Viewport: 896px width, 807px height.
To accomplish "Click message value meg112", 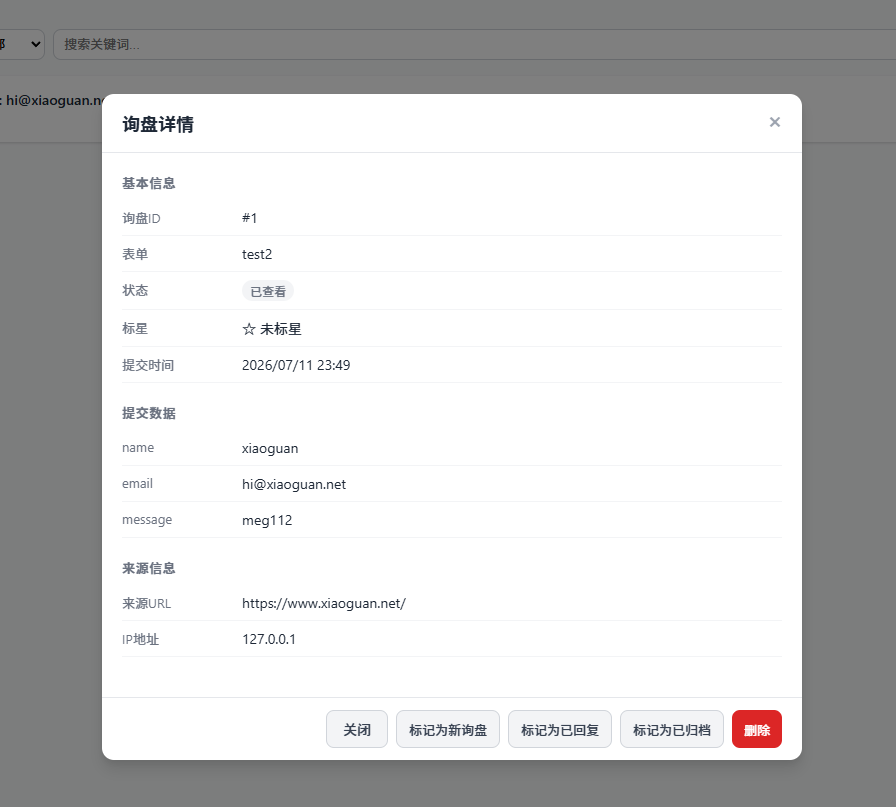I will click(267, 521).
